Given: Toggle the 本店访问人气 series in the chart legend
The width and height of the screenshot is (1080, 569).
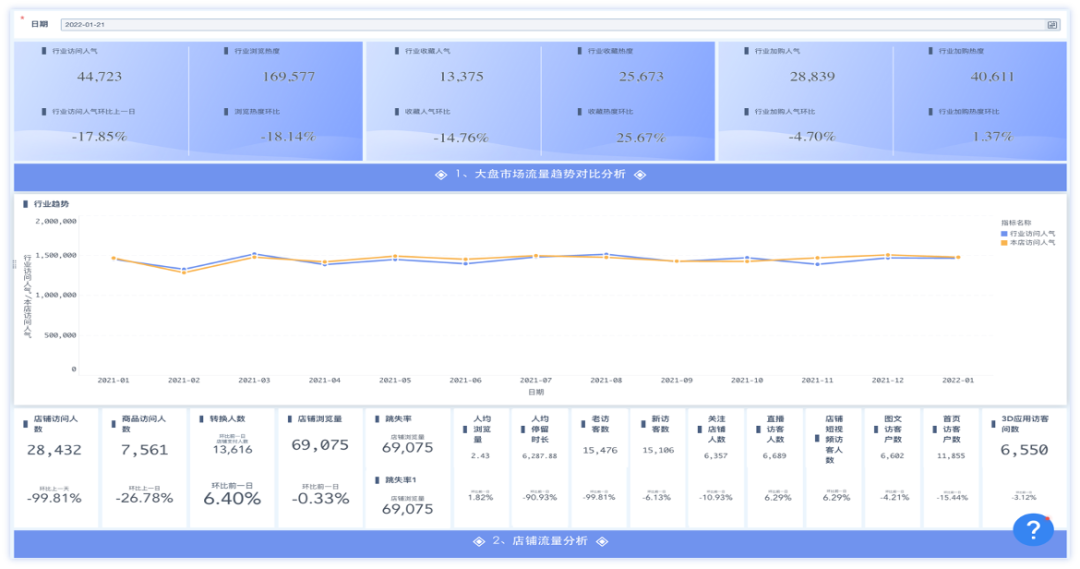Looking at the screenshot, I should pos(1028,243).
